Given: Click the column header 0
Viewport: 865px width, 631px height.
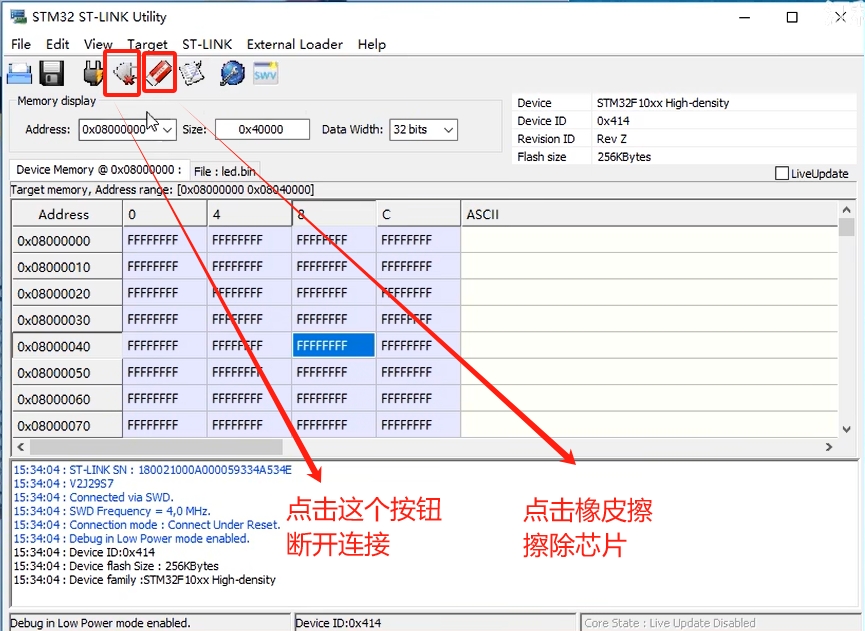Looking at the screenshot, I should pyautogui.click(x=164, y=214).
